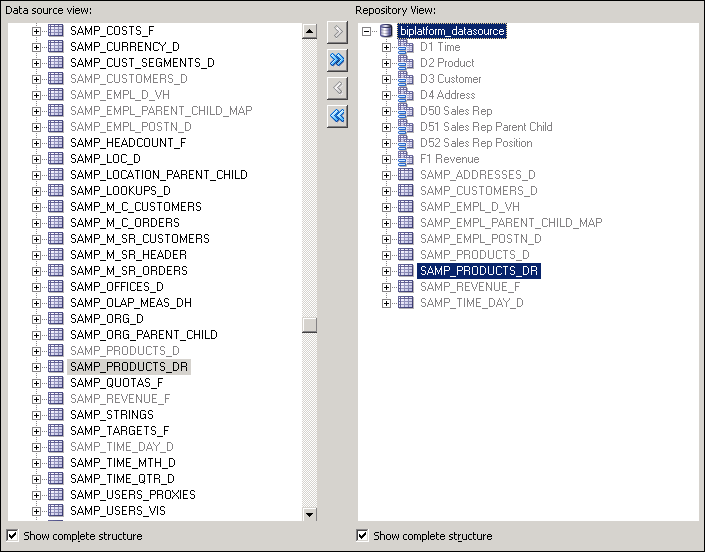This screenshot has width=705, height=552.
Task: Select SAMP_M_SR_ORDERS table
Action: point(129,271)
